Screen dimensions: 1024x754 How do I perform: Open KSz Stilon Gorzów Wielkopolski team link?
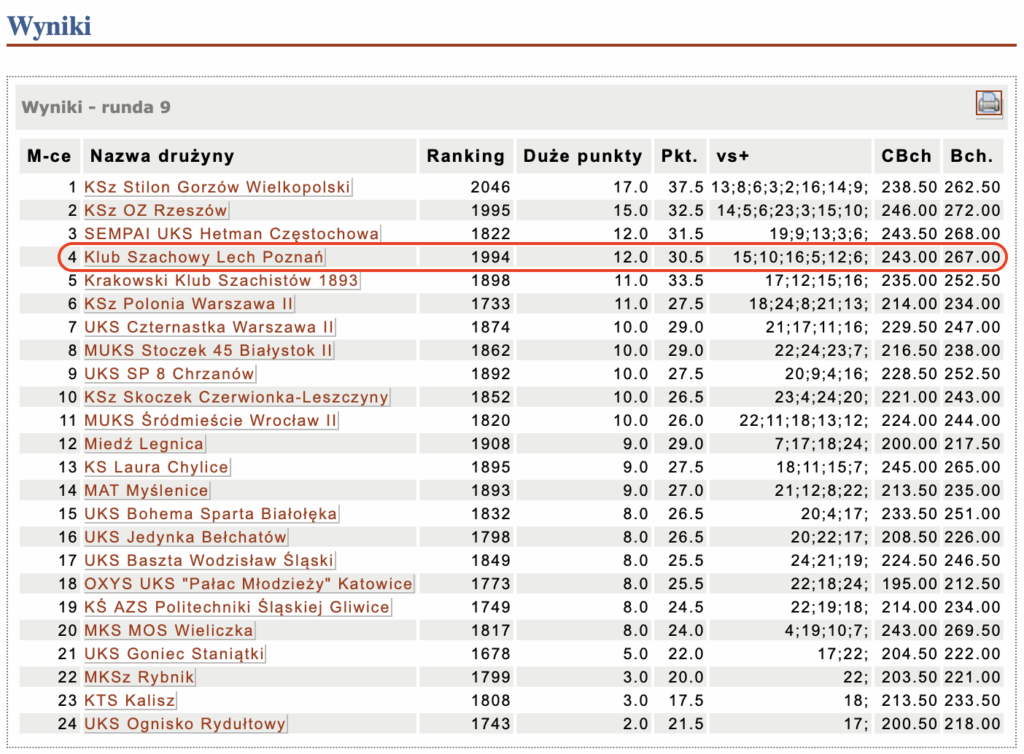click(x=217, y=187)
